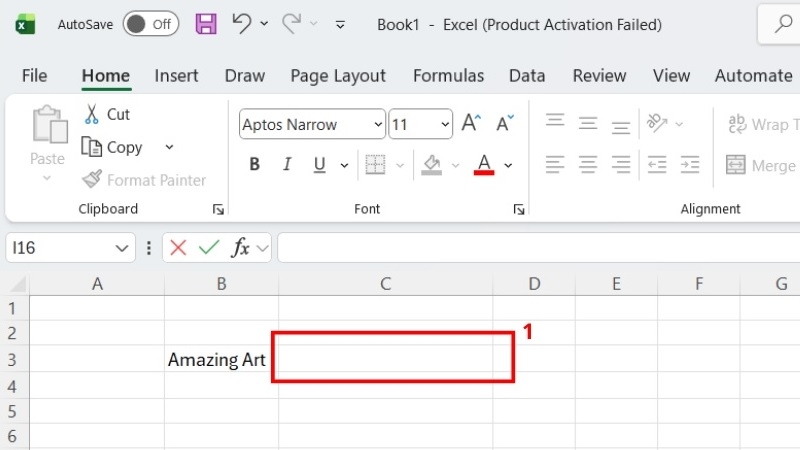Align text left
The height and width of the screenshot is (450, 800).
(555, 164)
